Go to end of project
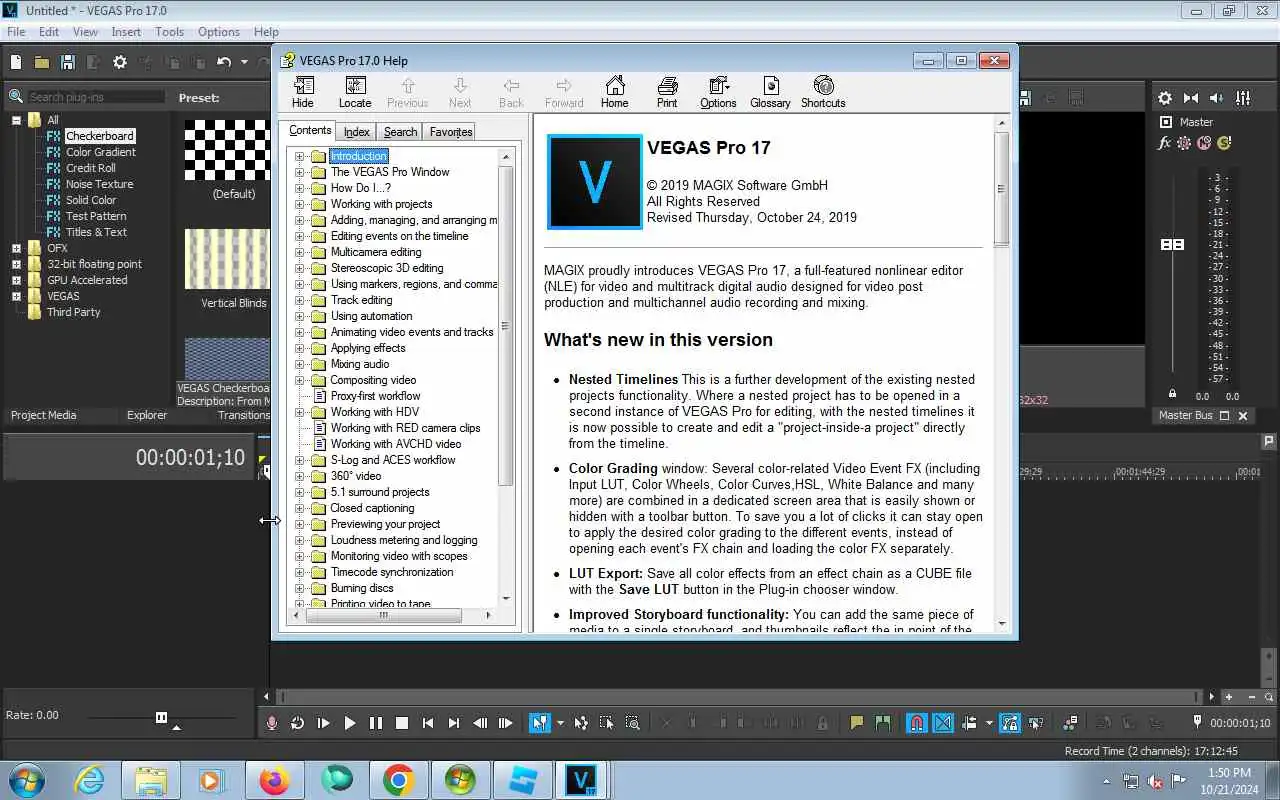The width and height of the screenshot is (1280, 800). [x=454, y=723]
